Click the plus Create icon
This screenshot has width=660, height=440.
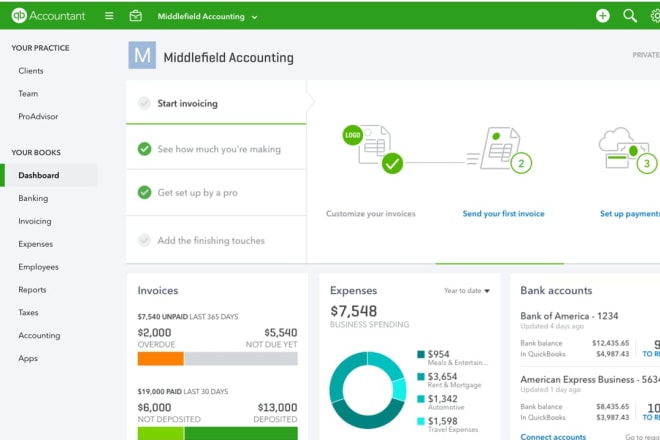[x=603, y=16]
